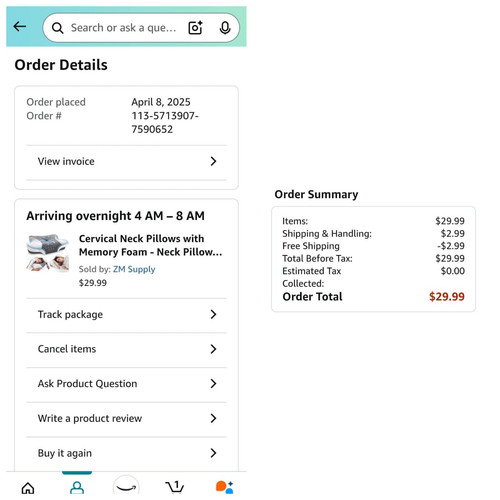Go to Home tab icon

[x=28, y=488]
